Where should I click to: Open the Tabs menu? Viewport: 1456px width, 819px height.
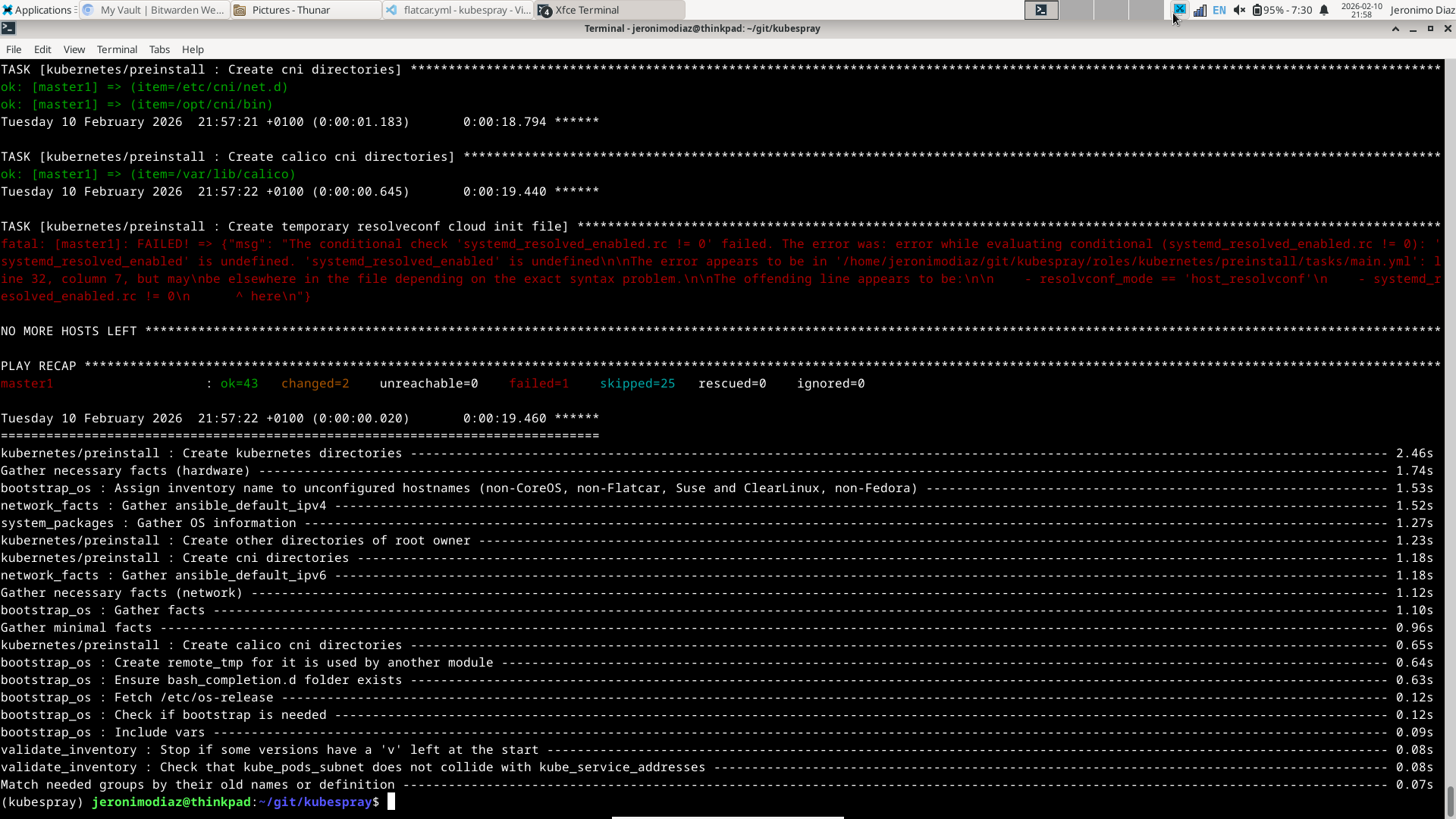pyautogui.click(x=159, y=49)
